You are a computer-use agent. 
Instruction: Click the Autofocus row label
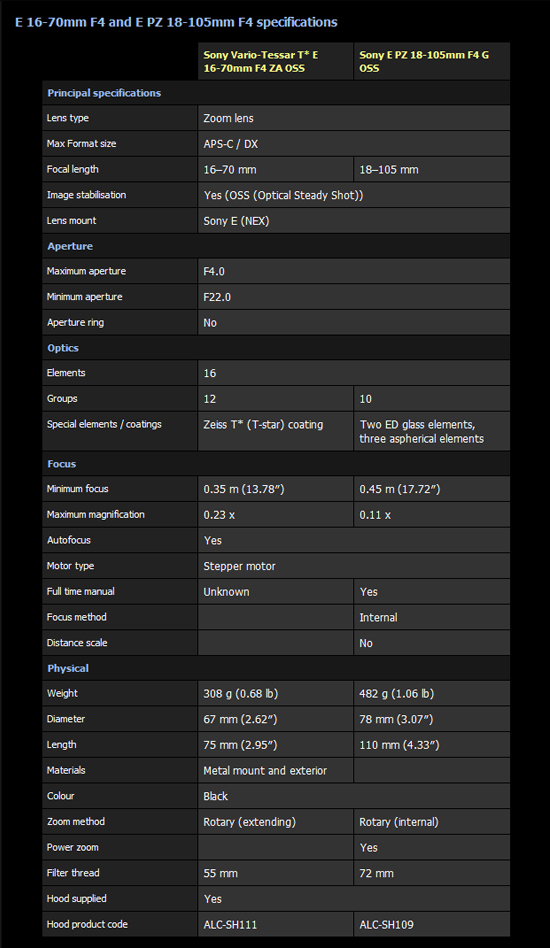click(x=68, y=541)
